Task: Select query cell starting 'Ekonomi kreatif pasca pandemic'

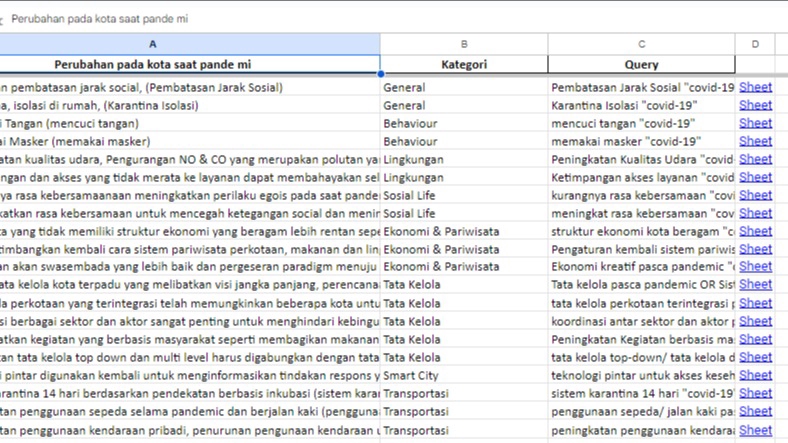Action: coord(641,267)
